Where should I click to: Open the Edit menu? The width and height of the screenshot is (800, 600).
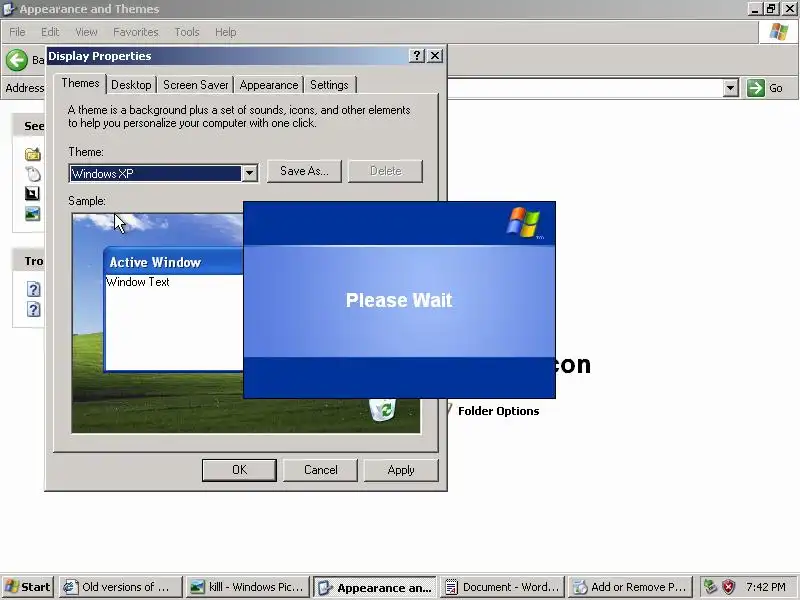click(50, 32)
